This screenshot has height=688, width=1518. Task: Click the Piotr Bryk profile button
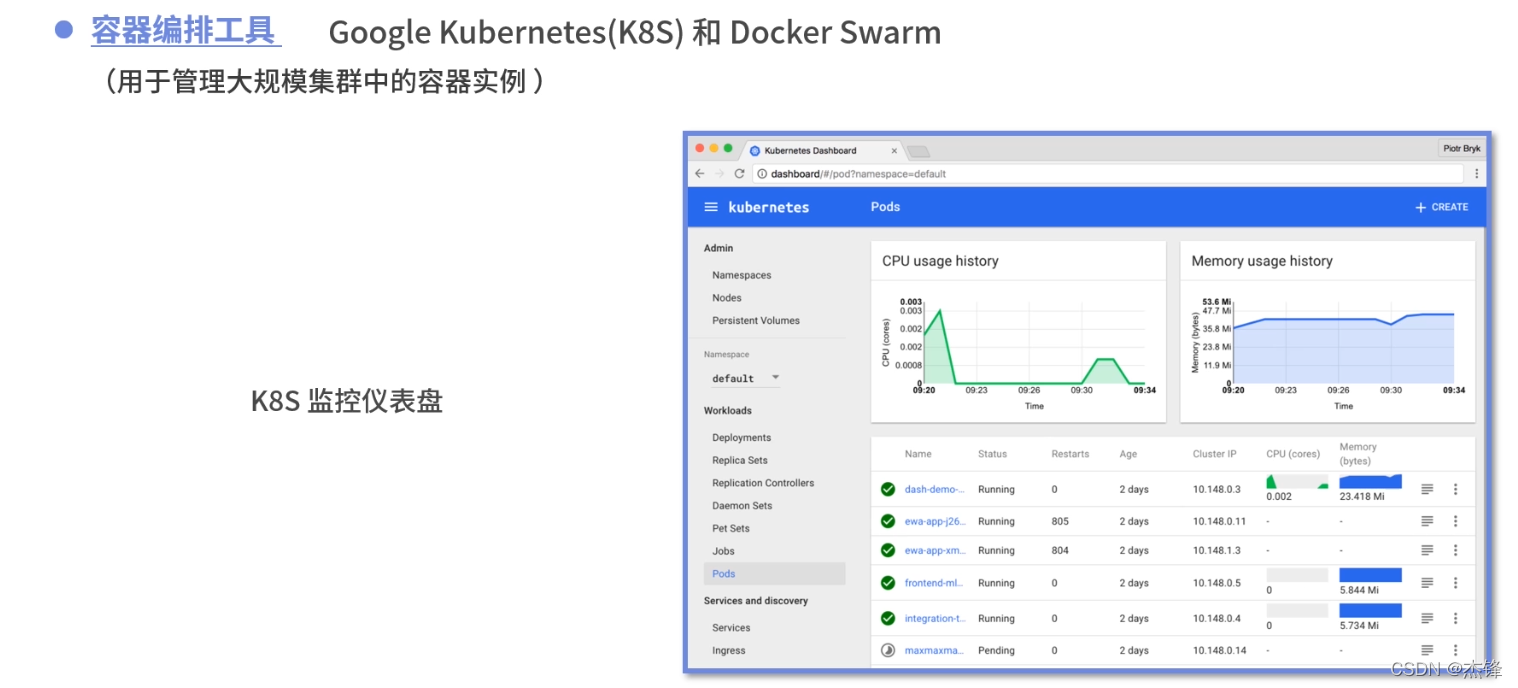pyautogui.click(x=1462, y=149)
